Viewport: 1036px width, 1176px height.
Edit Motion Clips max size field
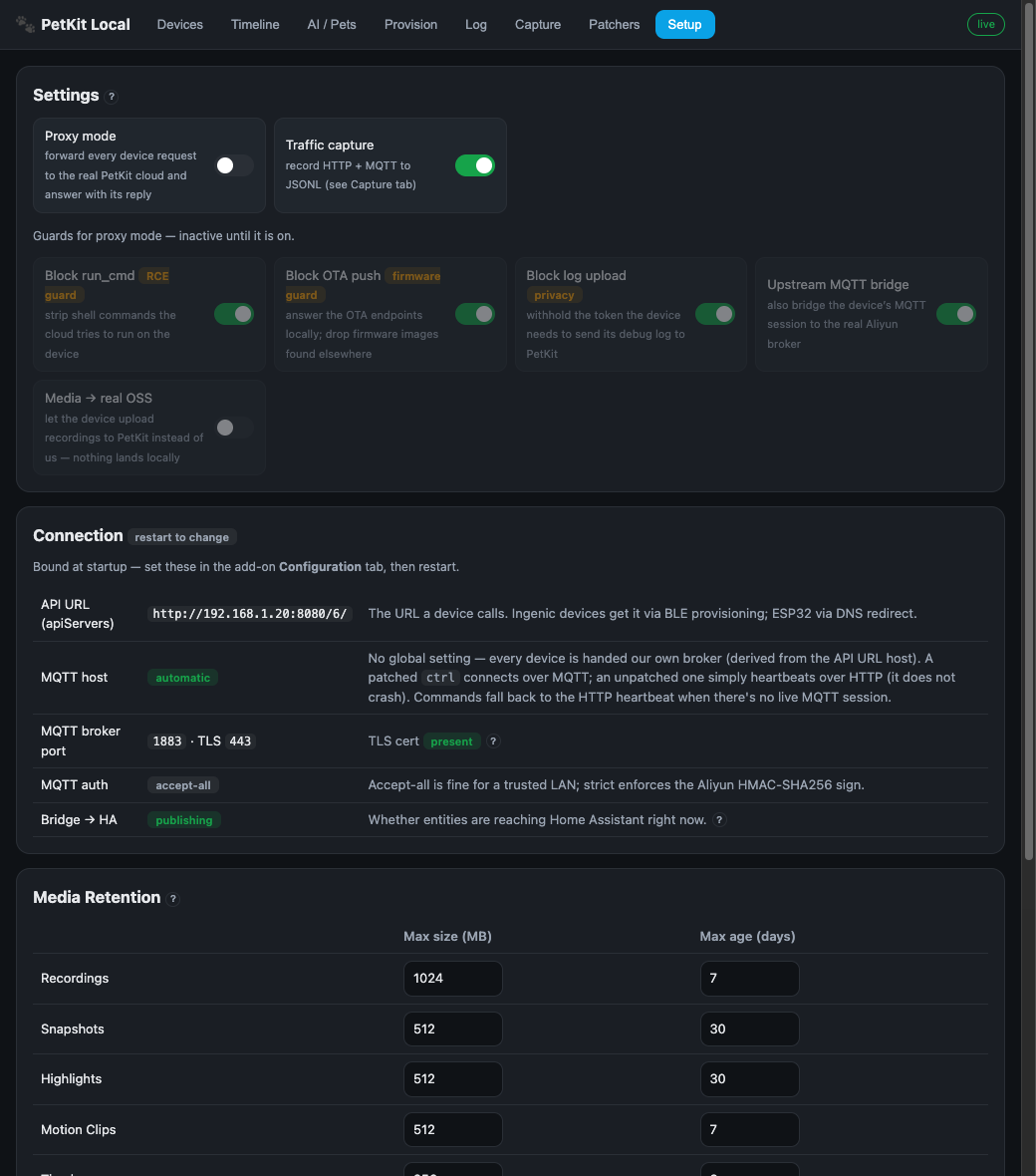pyautogui.click(x=453, y=1129)
